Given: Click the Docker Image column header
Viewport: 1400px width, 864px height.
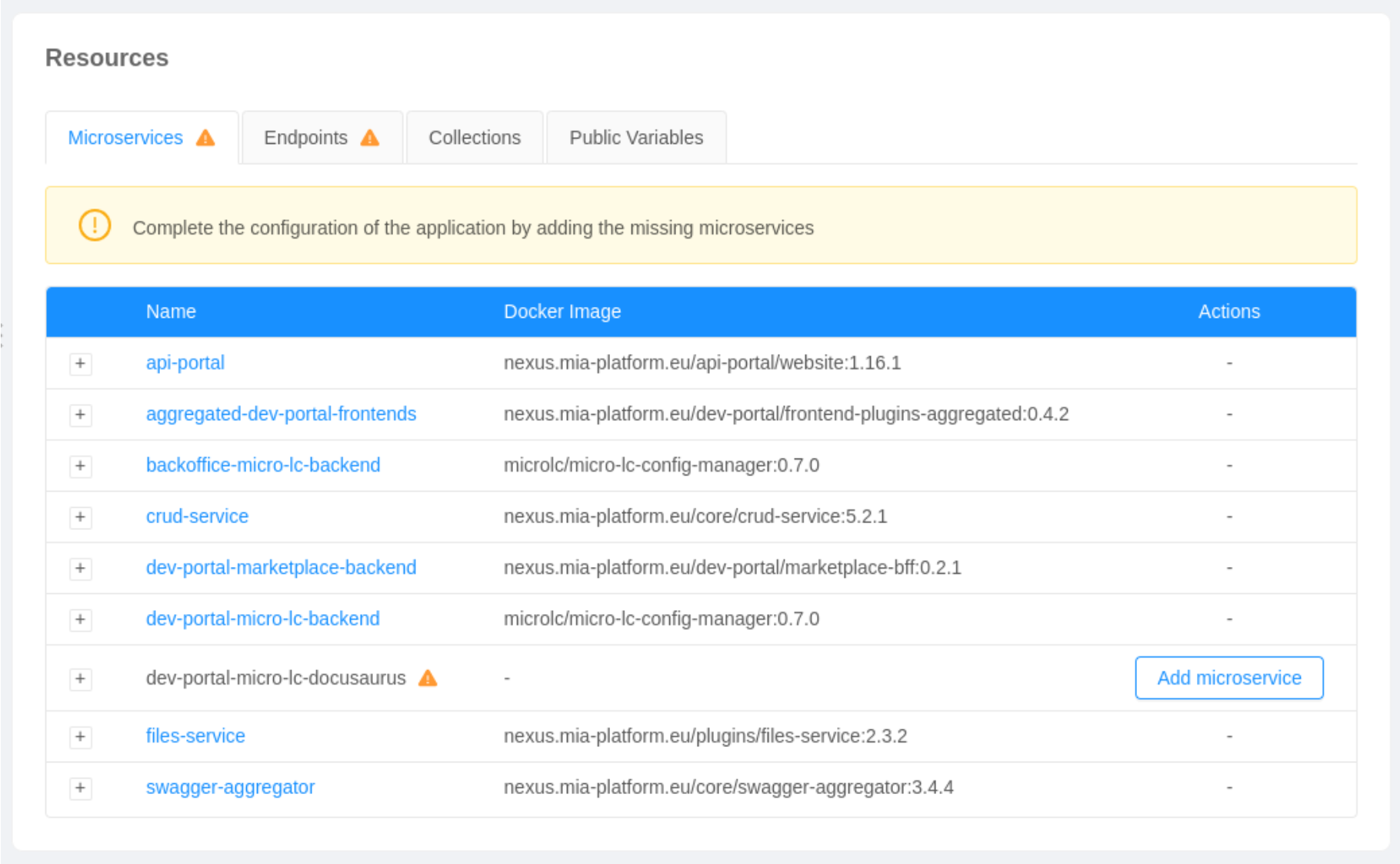Looking at the screenshot, I should [x=562, y=312].
